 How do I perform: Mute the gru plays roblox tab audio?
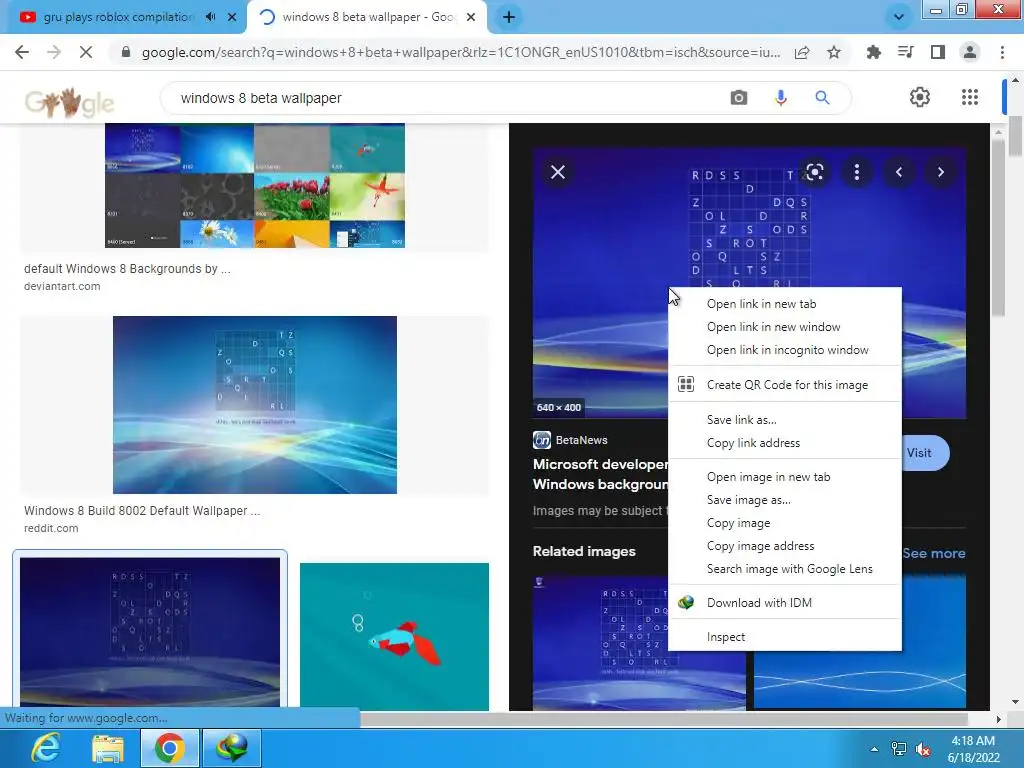[x=210, y=17]
